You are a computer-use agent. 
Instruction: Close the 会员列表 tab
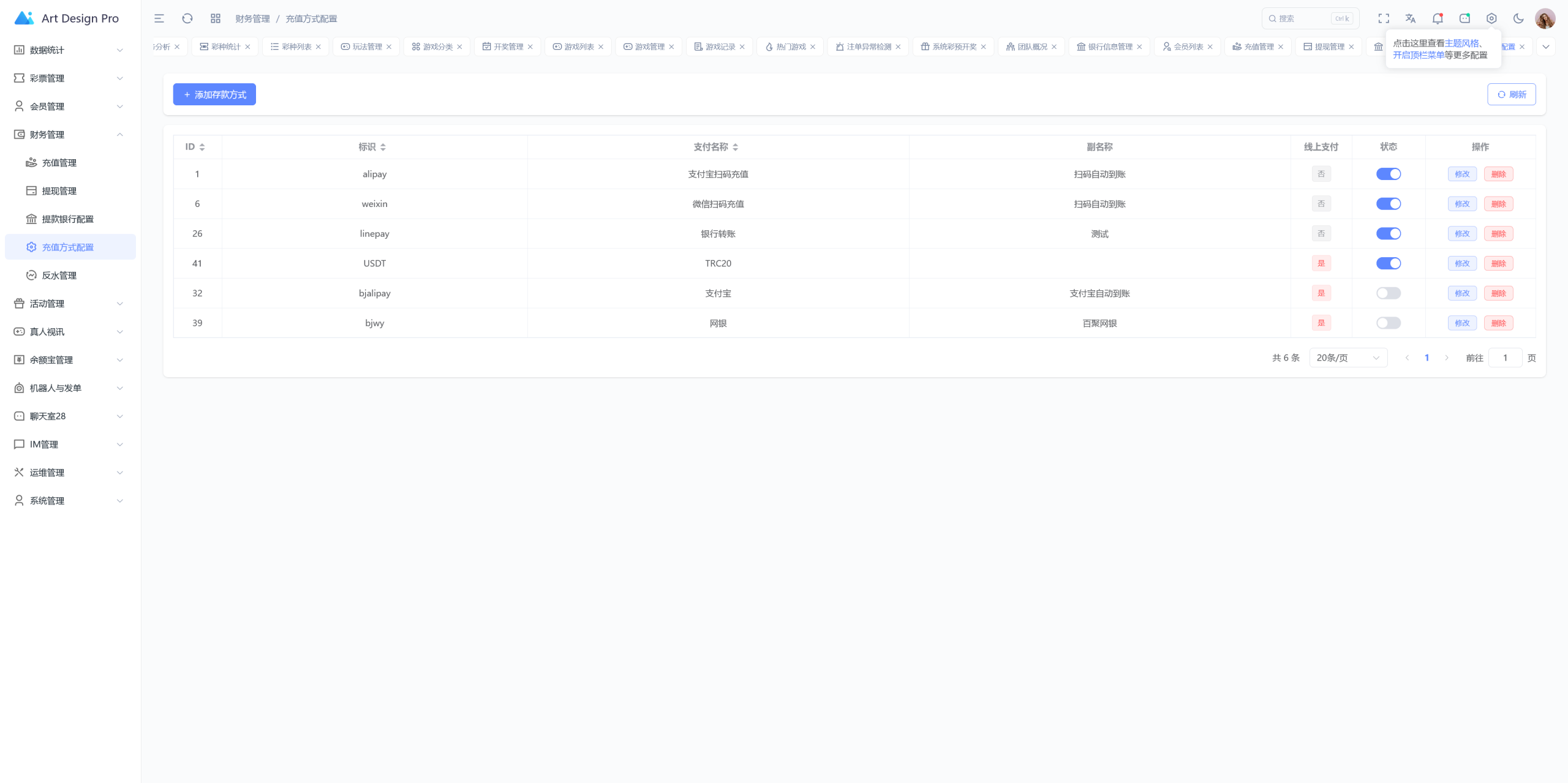coord(1210,47)
